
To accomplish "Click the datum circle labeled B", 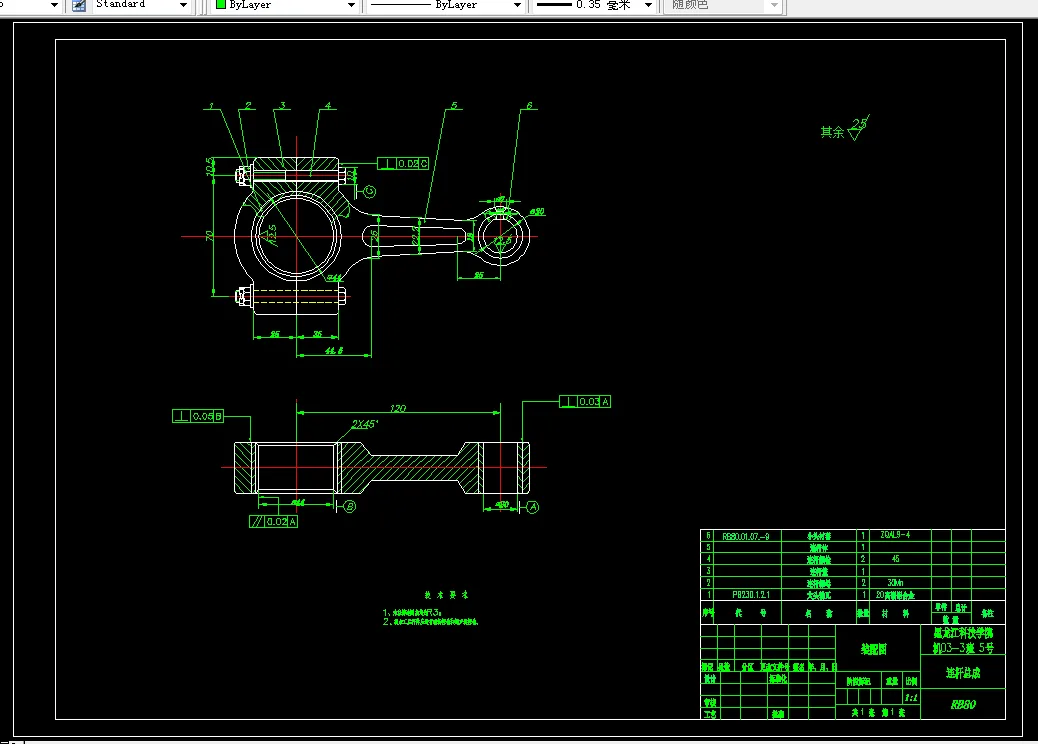I will tap(350, 506).
